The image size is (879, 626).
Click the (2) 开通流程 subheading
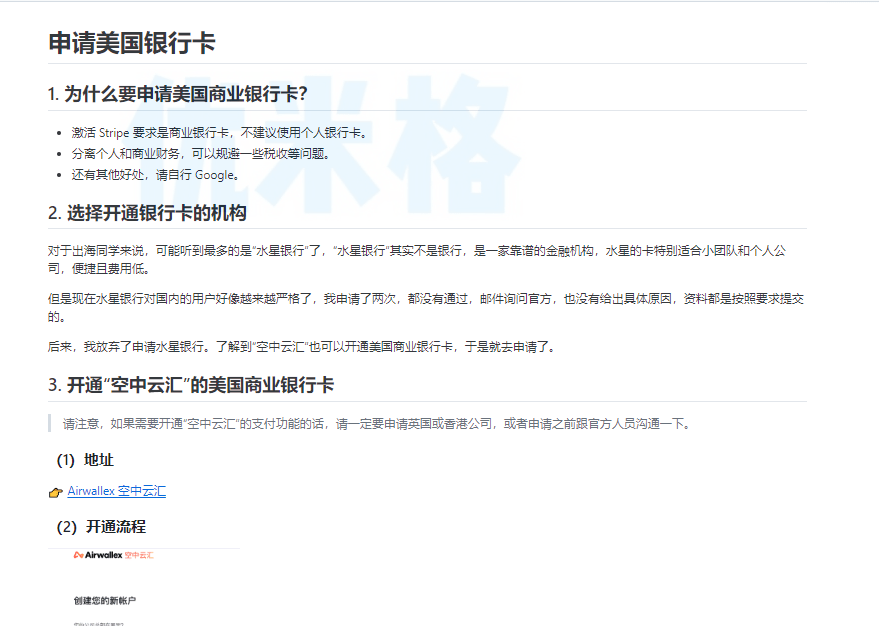[101, 526]
